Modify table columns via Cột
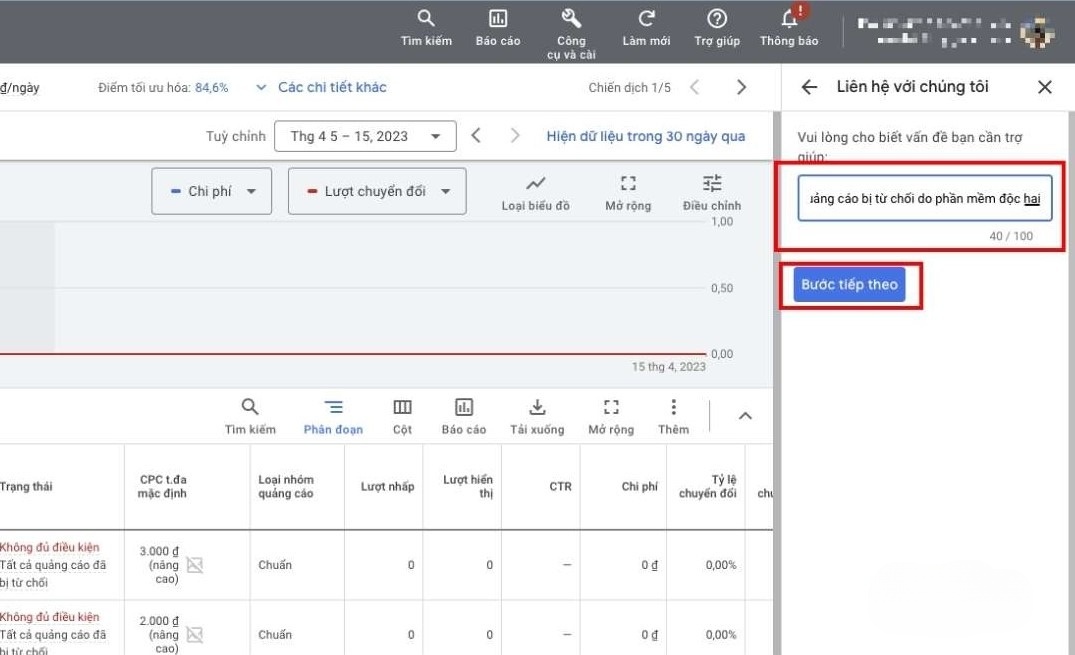This screenshot has height=655, width=1075. [402, 416]
